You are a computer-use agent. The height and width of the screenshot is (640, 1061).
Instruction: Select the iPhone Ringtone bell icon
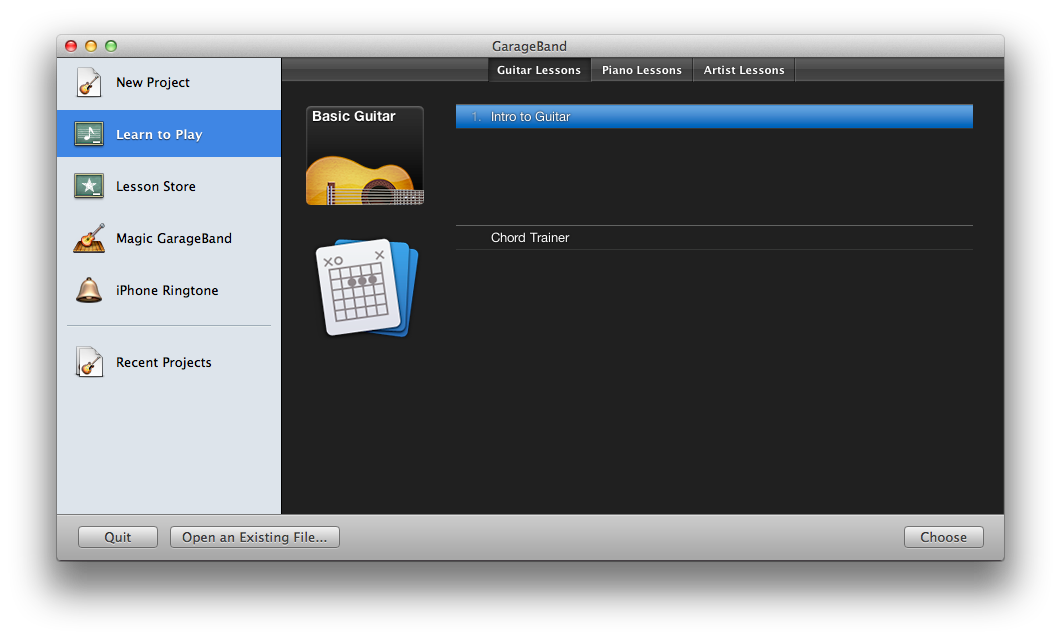pyautogui.click(x=89, y=291)
